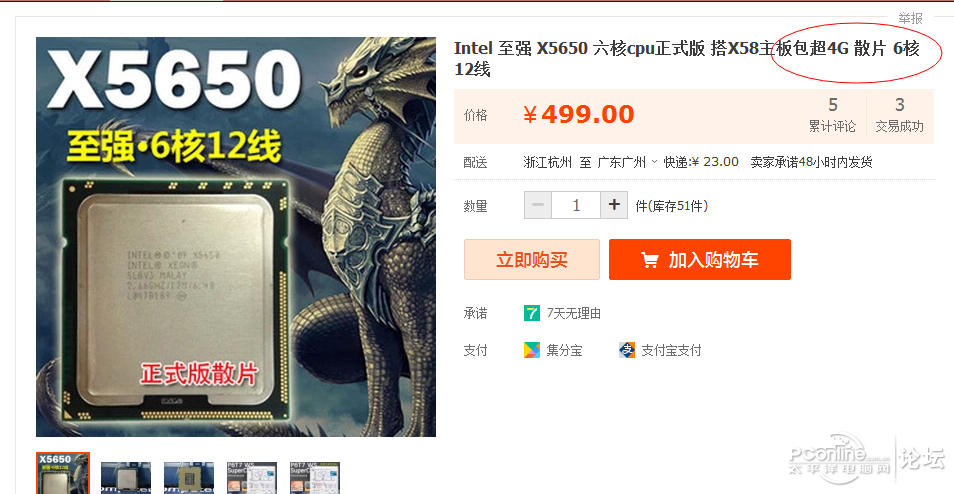Open the 举报 report link
This screenshot has width=954, height=494.
(910, 18)
